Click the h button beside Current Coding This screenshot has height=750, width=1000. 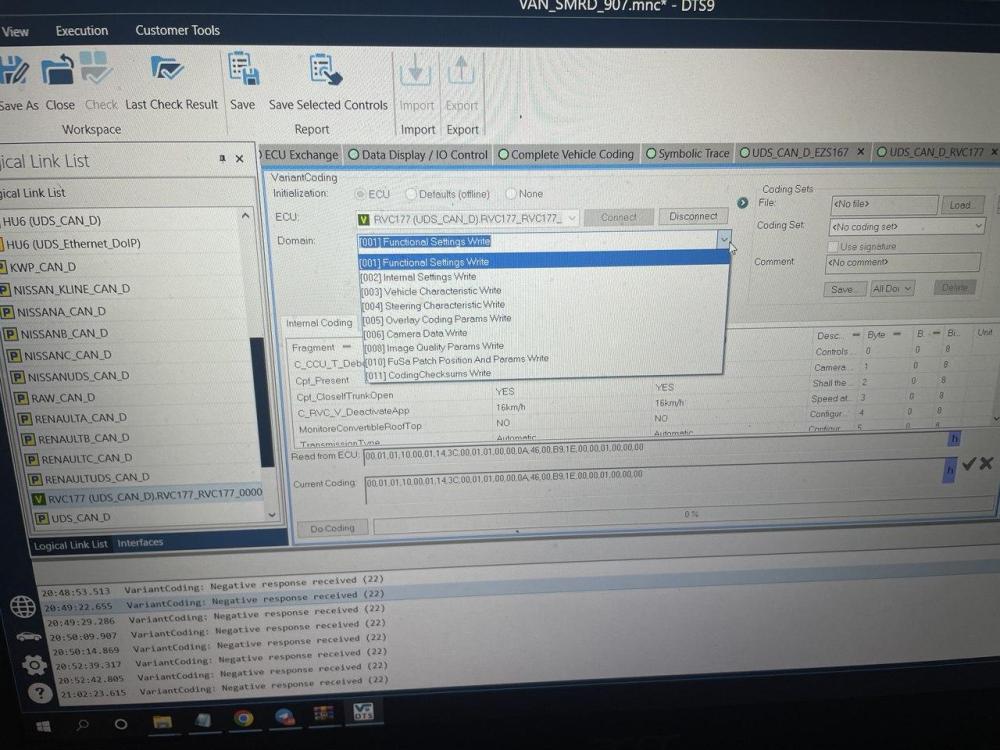pos(950,469)
